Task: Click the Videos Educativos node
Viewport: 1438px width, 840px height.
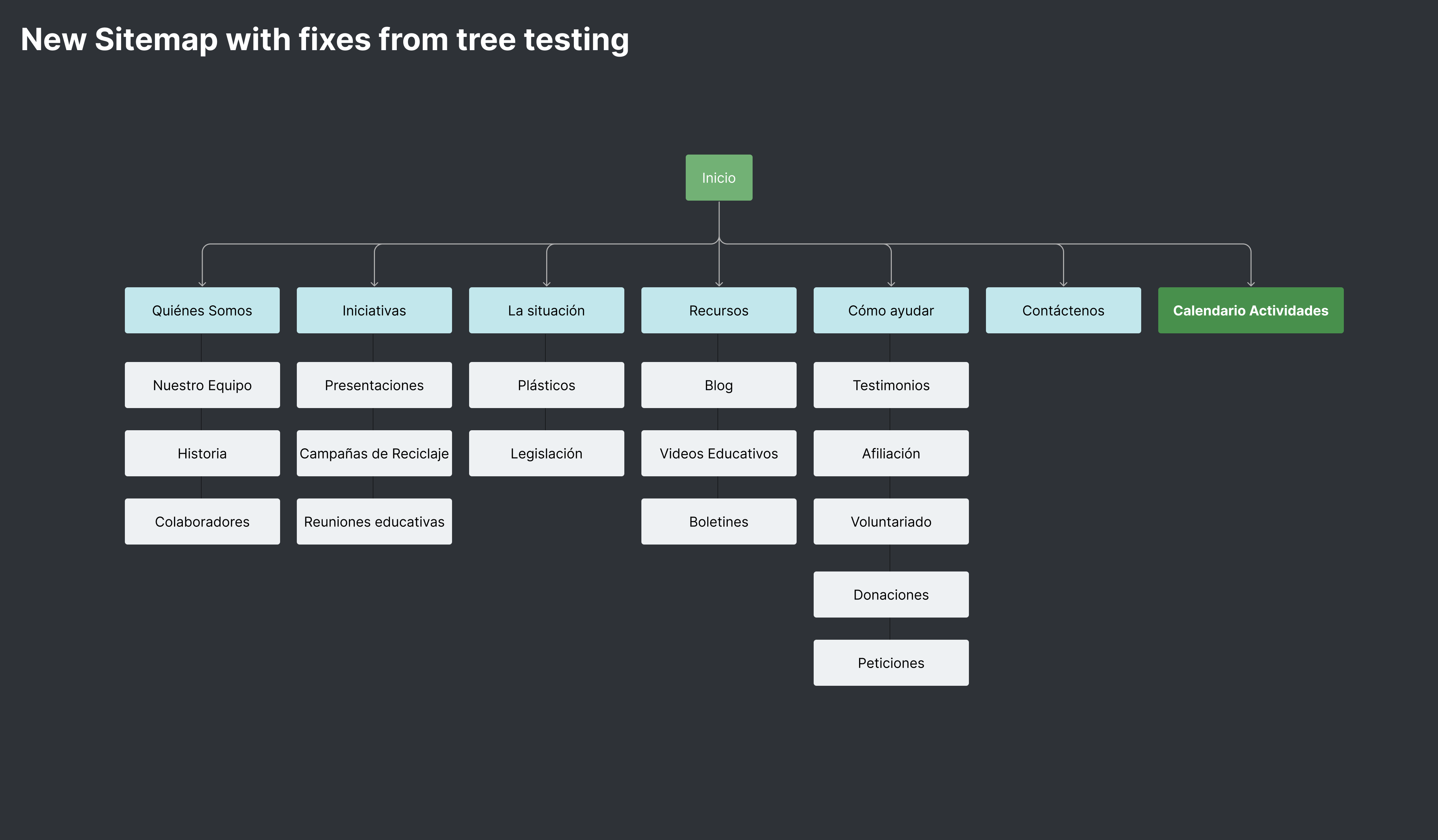Action: click(x=718, y=454)
